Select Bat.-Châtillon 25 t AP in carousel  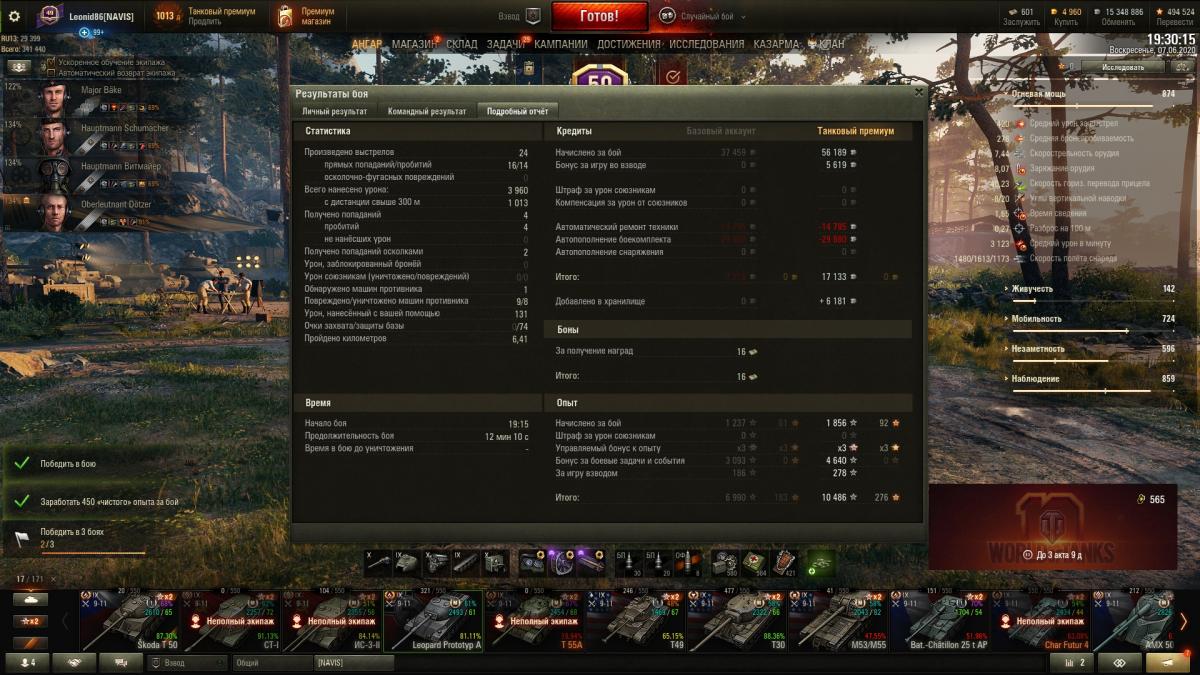[939, 620]
